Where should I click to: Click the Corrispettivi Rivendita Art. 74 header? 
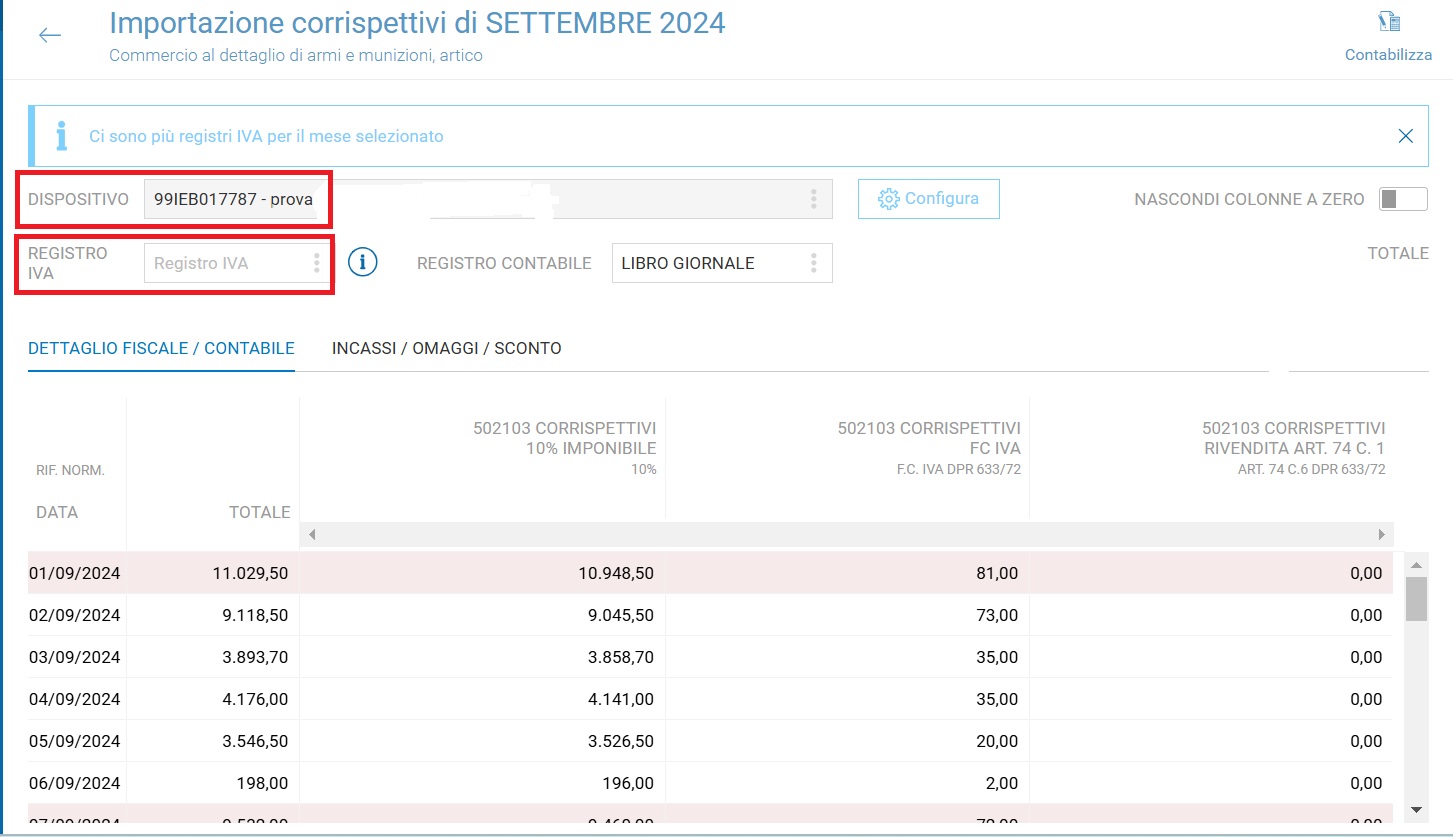pyautogui.click(x=1293, y=447)
